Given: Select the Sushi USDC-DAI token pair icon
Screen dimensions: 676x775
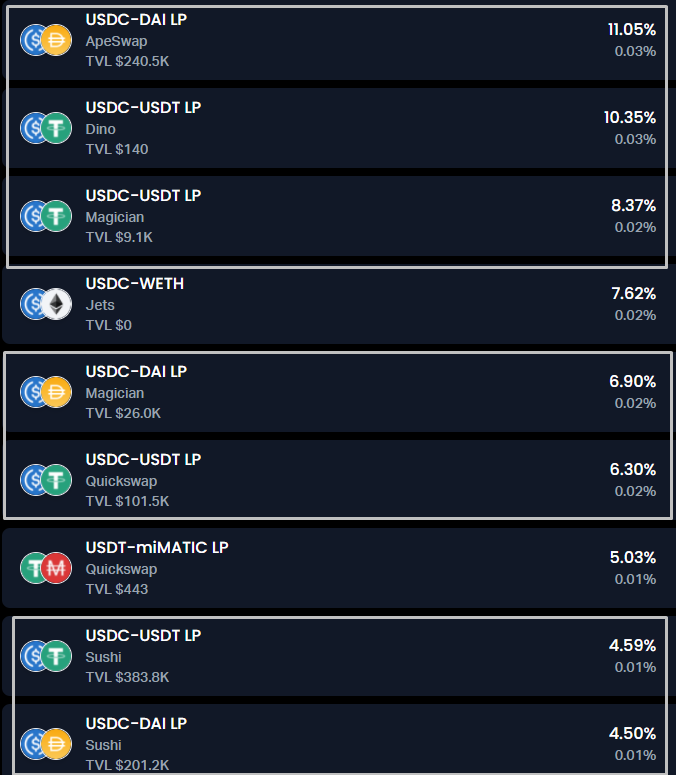Looking at the screenshot, I should (46, 744).
